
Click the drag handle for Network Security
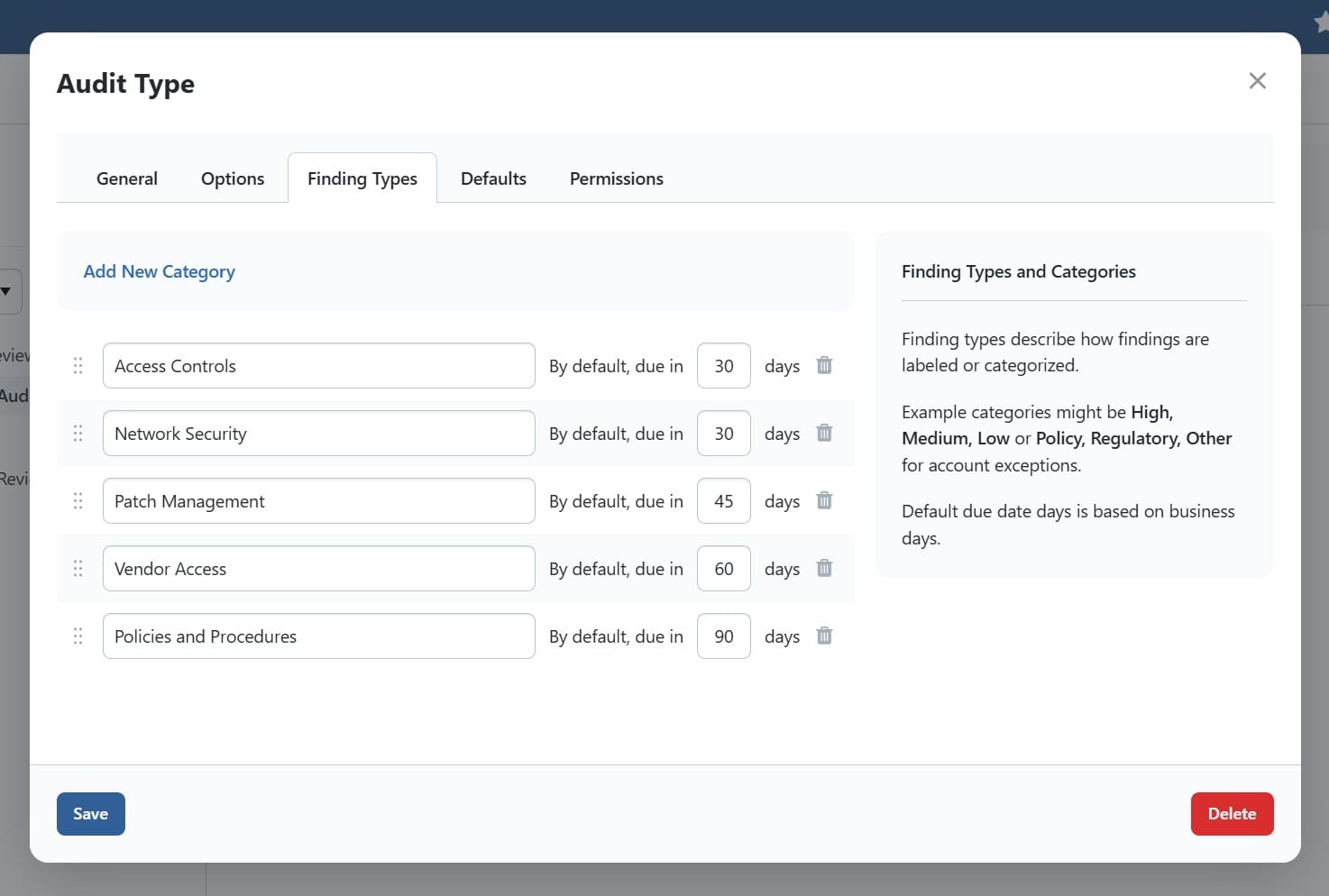78,433
